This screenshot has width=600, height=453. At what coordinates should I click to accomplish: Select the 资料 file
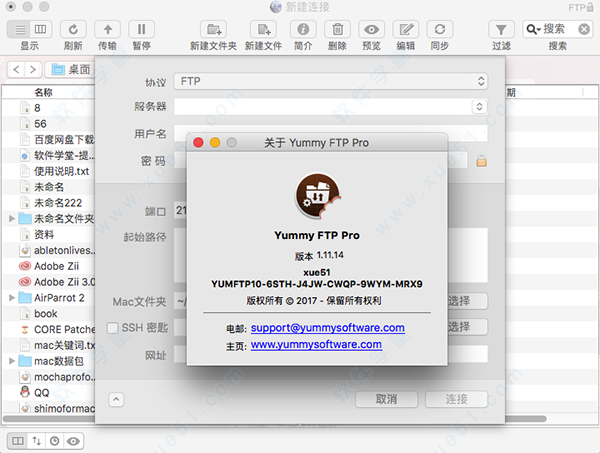(44, 235)
